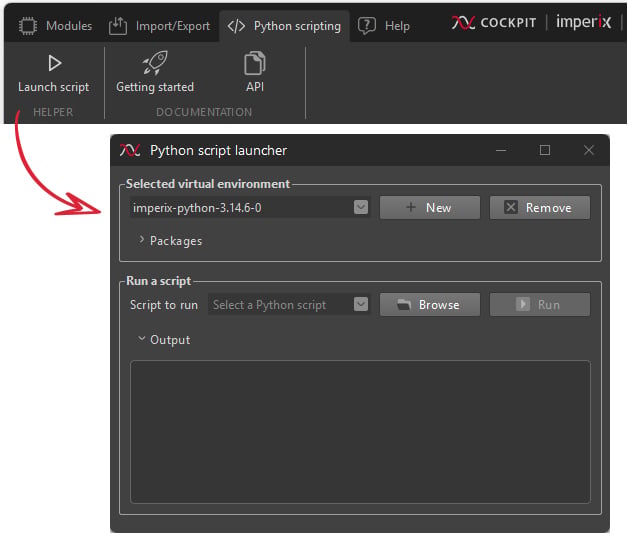This screenshot has height=544, width=634.
Task: Remove the selected virtual environment
Action: (x=540, y=207)
